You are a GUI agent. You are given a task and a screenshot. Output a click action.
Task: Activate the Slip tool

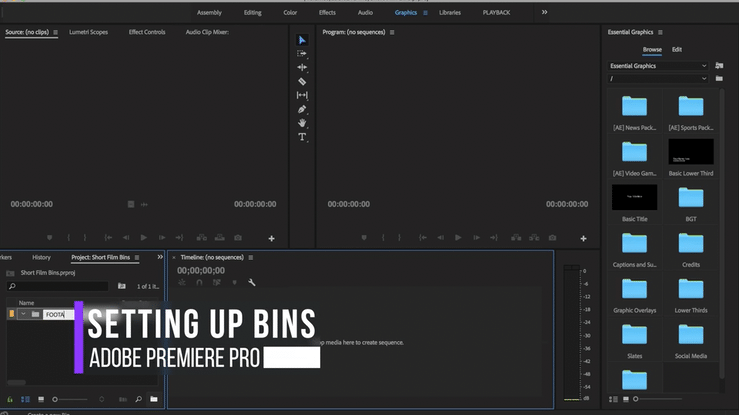[x=302, y=95]
